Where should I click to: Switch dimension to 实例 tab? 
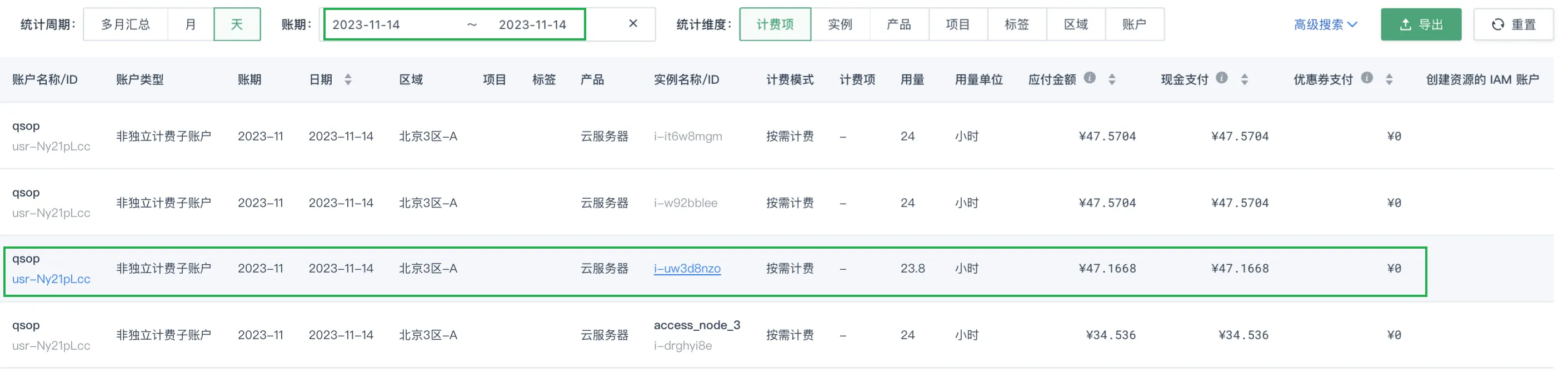pos(840,25)
